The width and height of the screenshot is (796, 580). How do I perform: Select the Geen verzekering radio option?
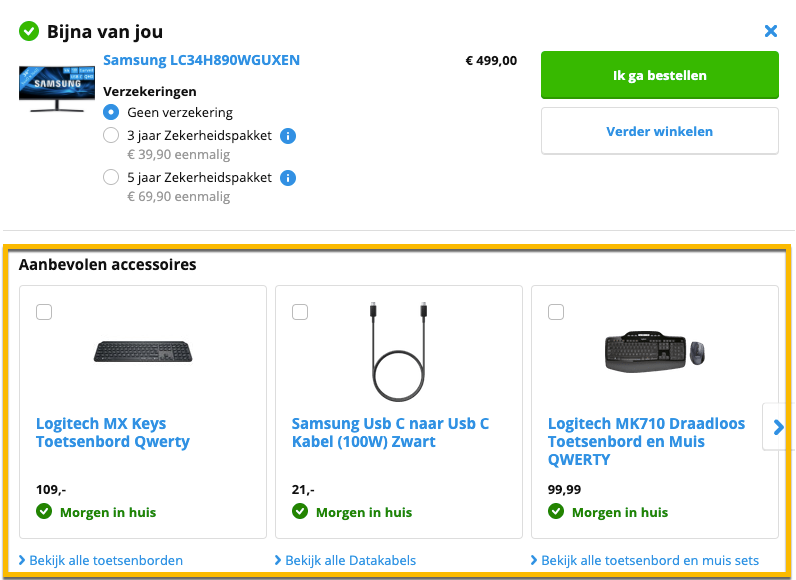111,112
